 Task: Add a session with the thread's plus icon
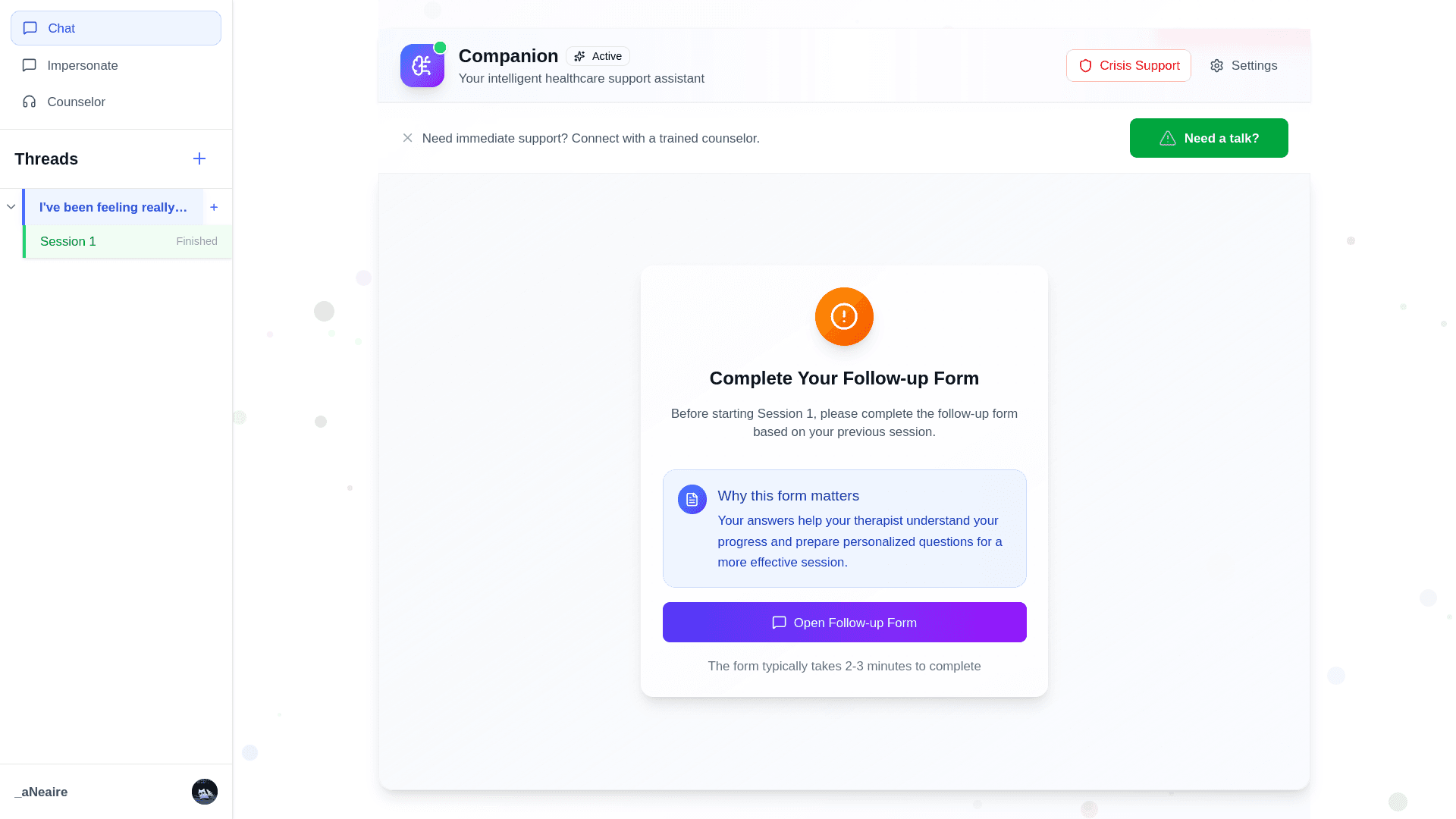(x=214, y=207)
